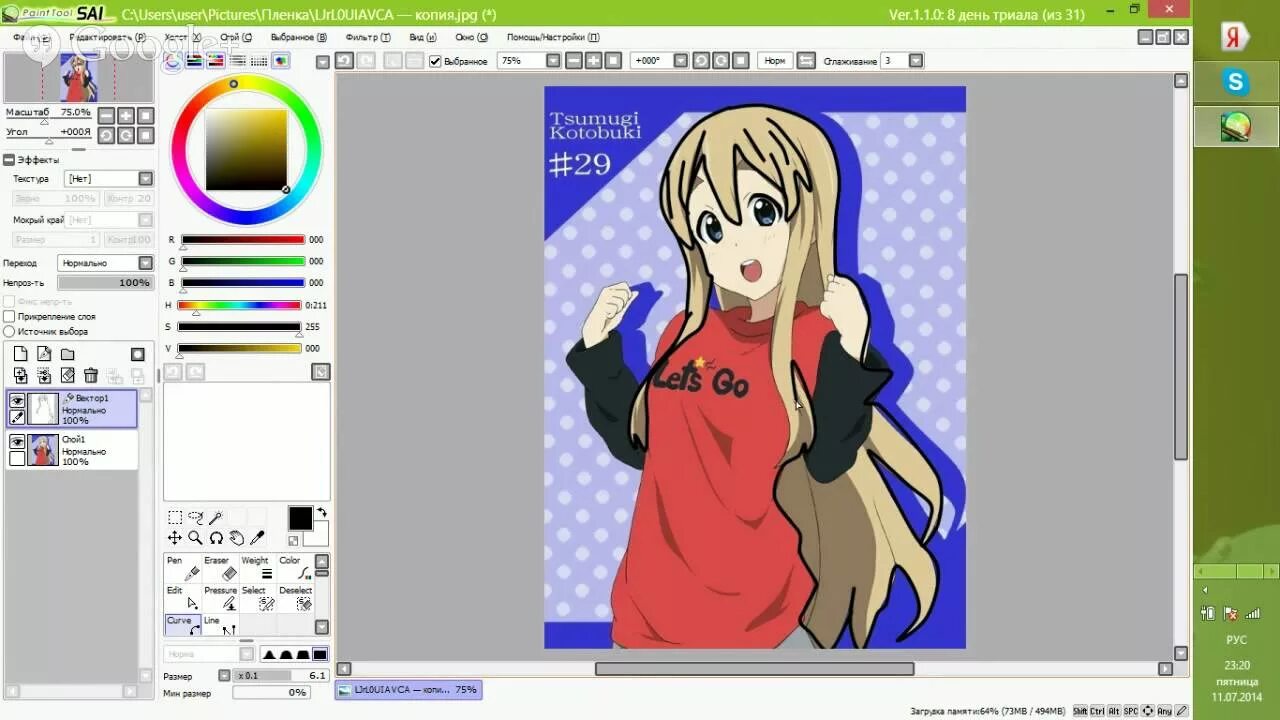1280x720 pixels.
Task: Swap foreground and background colors
Action: coord(322,513)
